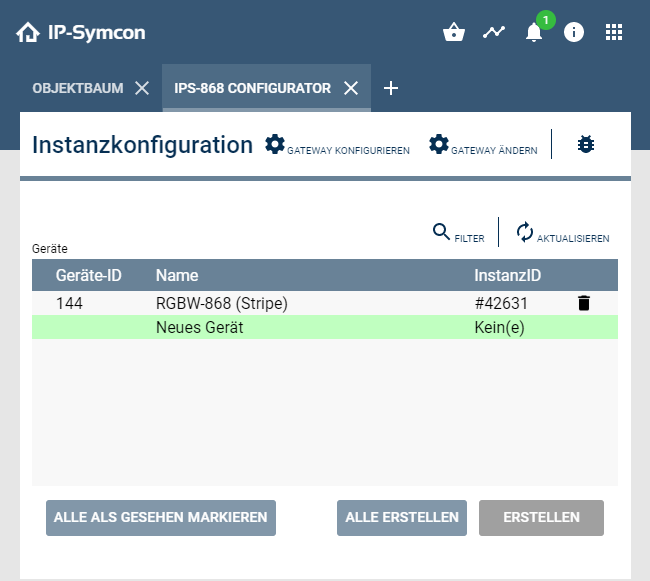Switch to the Objektbaum tab
This screenshot has height=581, width=650.
78,88
